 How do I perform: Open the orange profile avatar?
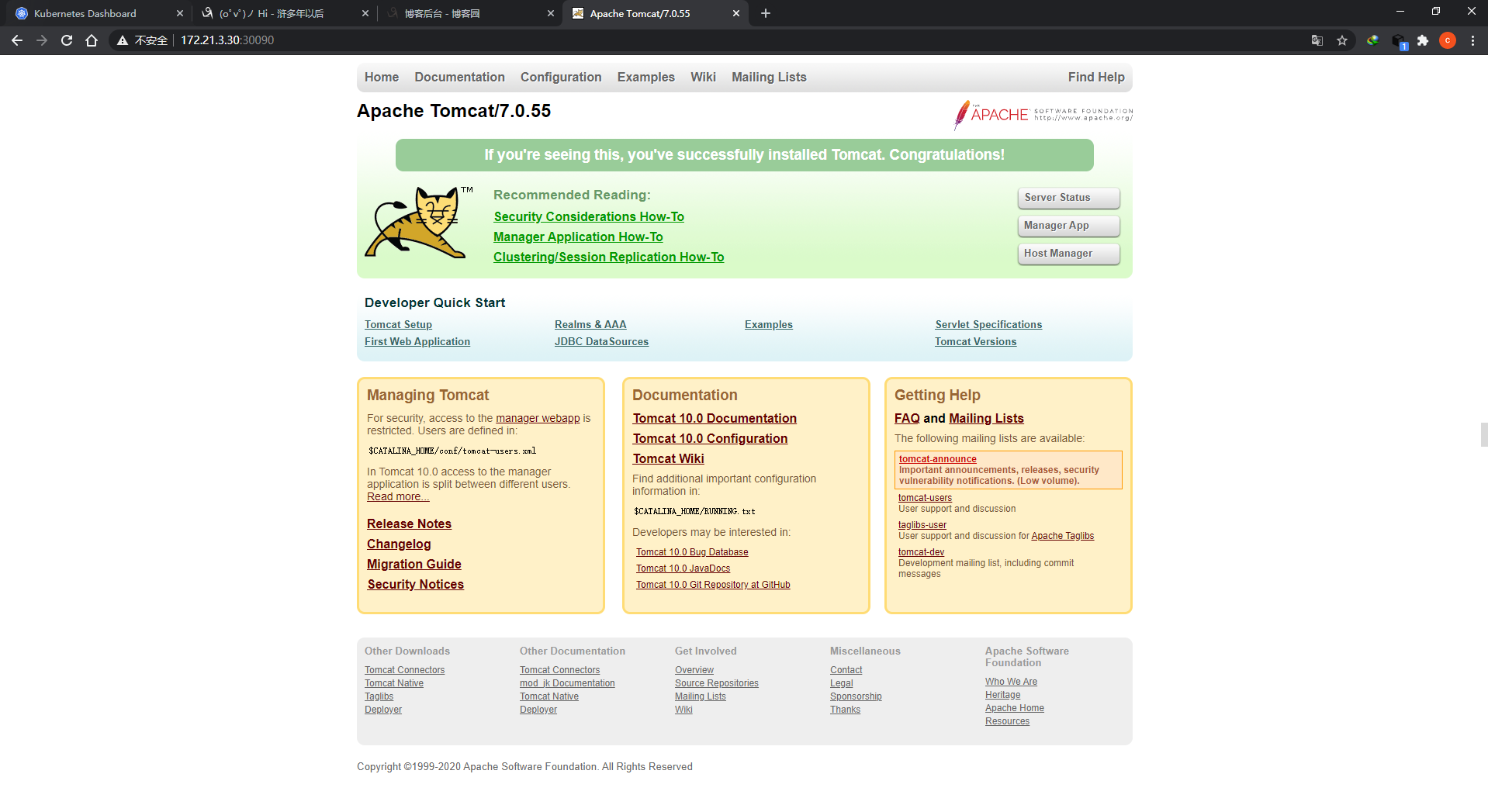(1448, 40)
